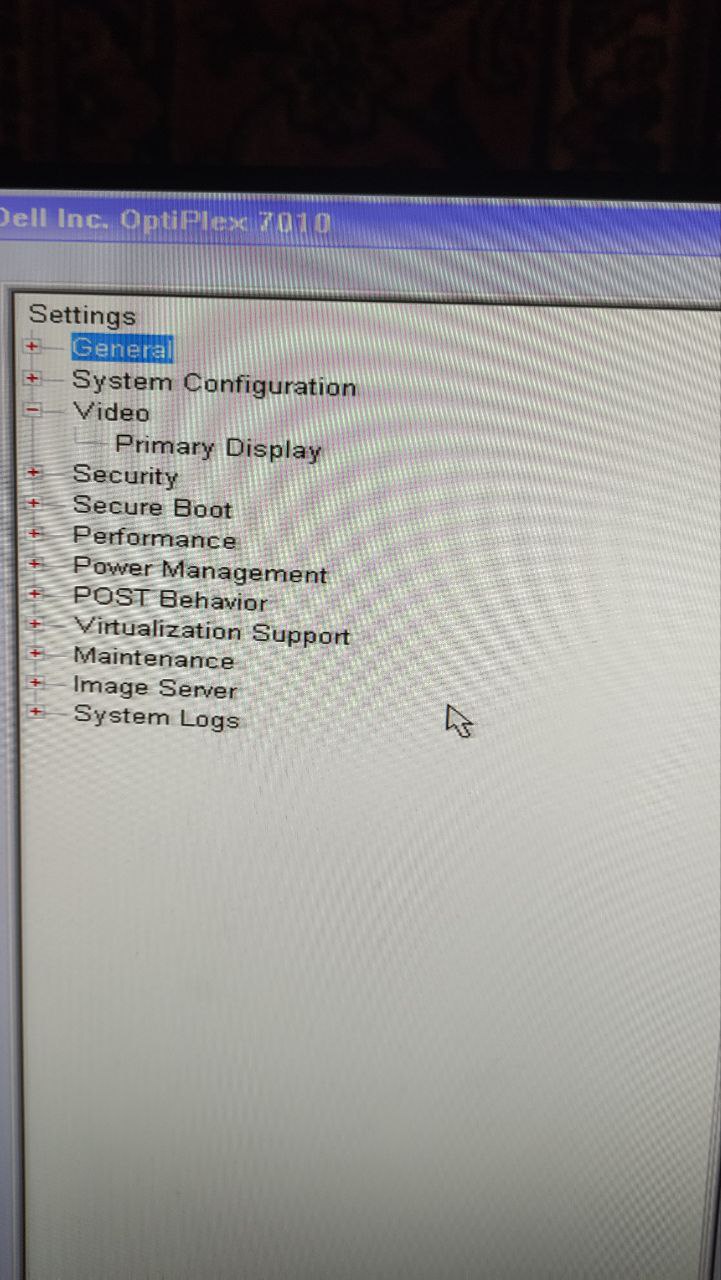Select the Security category label
Viewport: 721px width, 1280px height.
coord(125,475)
